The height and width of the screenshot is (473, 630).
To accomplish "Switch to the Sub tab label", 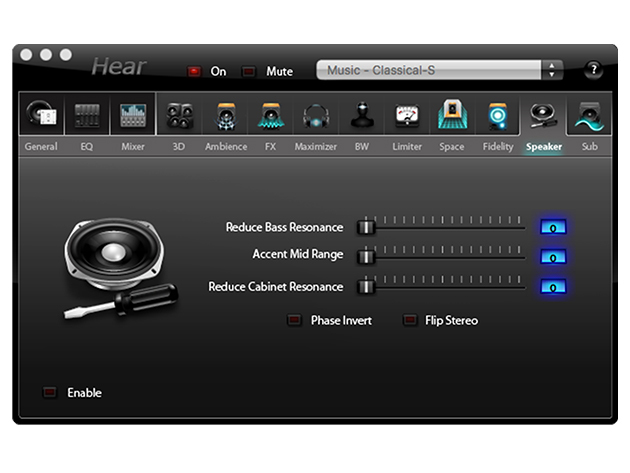I will coord(590,147).
